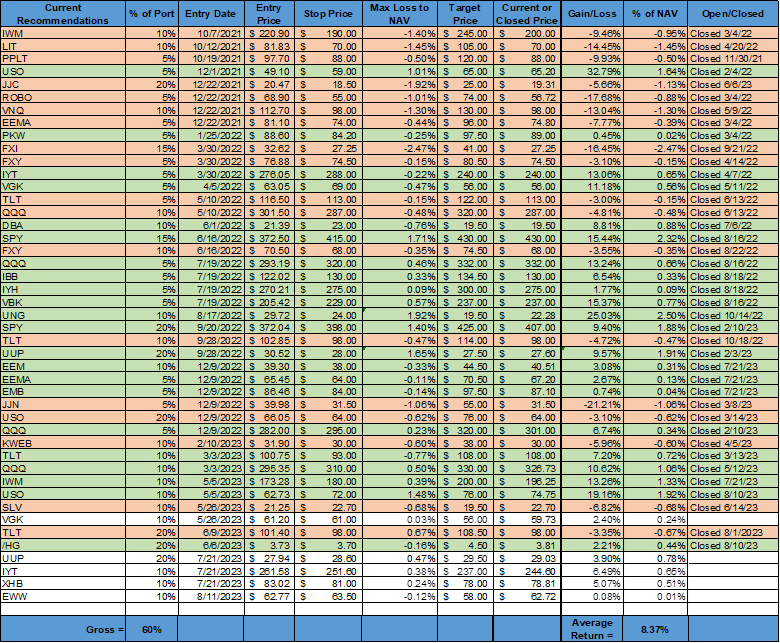Click the IYH ticker cell
This screenshot has height=643, width=780.
coord(63,289)
